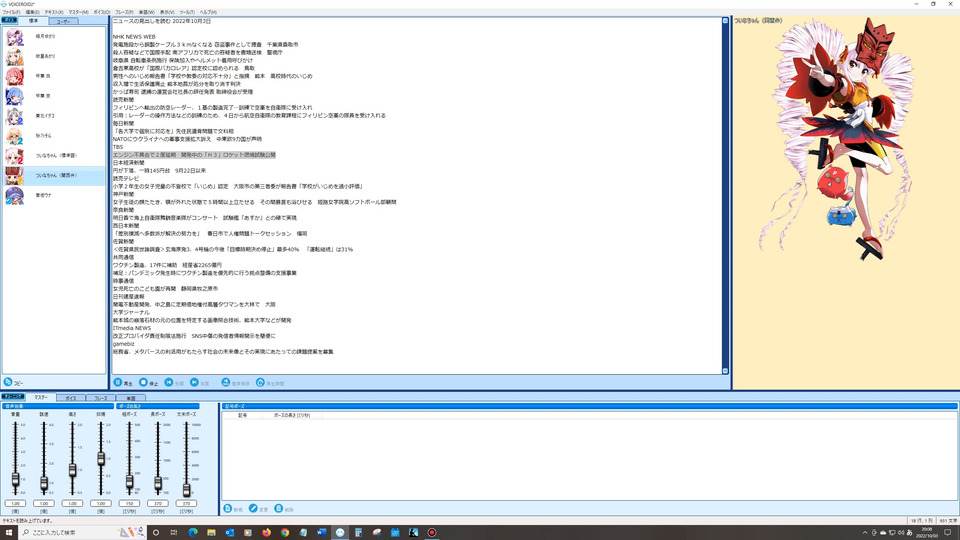Image resolution: width=960 pixels, height=540 pixels.
Task: Choose the 音街ウナ voice avatar
Action: point(15,195)
